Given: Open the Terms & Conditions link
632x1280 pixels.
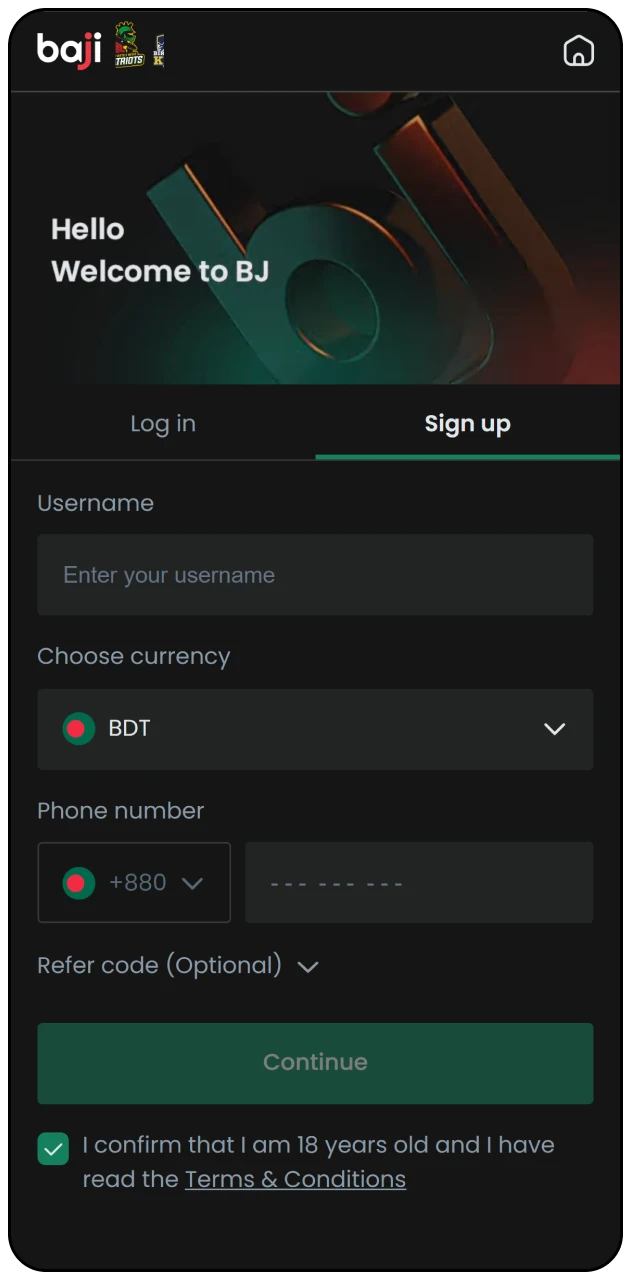Looking at the screenshot, I should click(x=295, y=1179).
